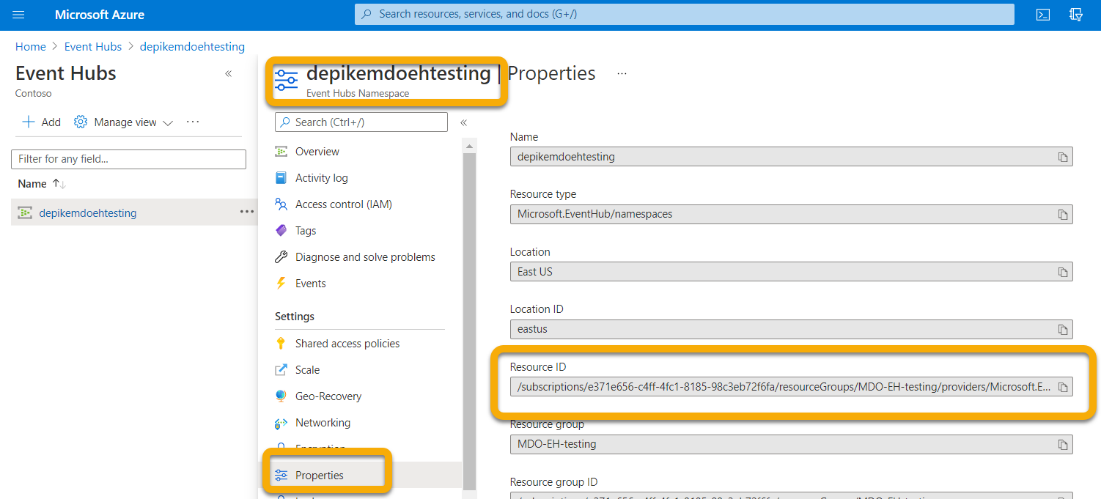Collapse the Event Hubs list pane
Viewport: 1101px width, 499px height.
click(228, 74)
